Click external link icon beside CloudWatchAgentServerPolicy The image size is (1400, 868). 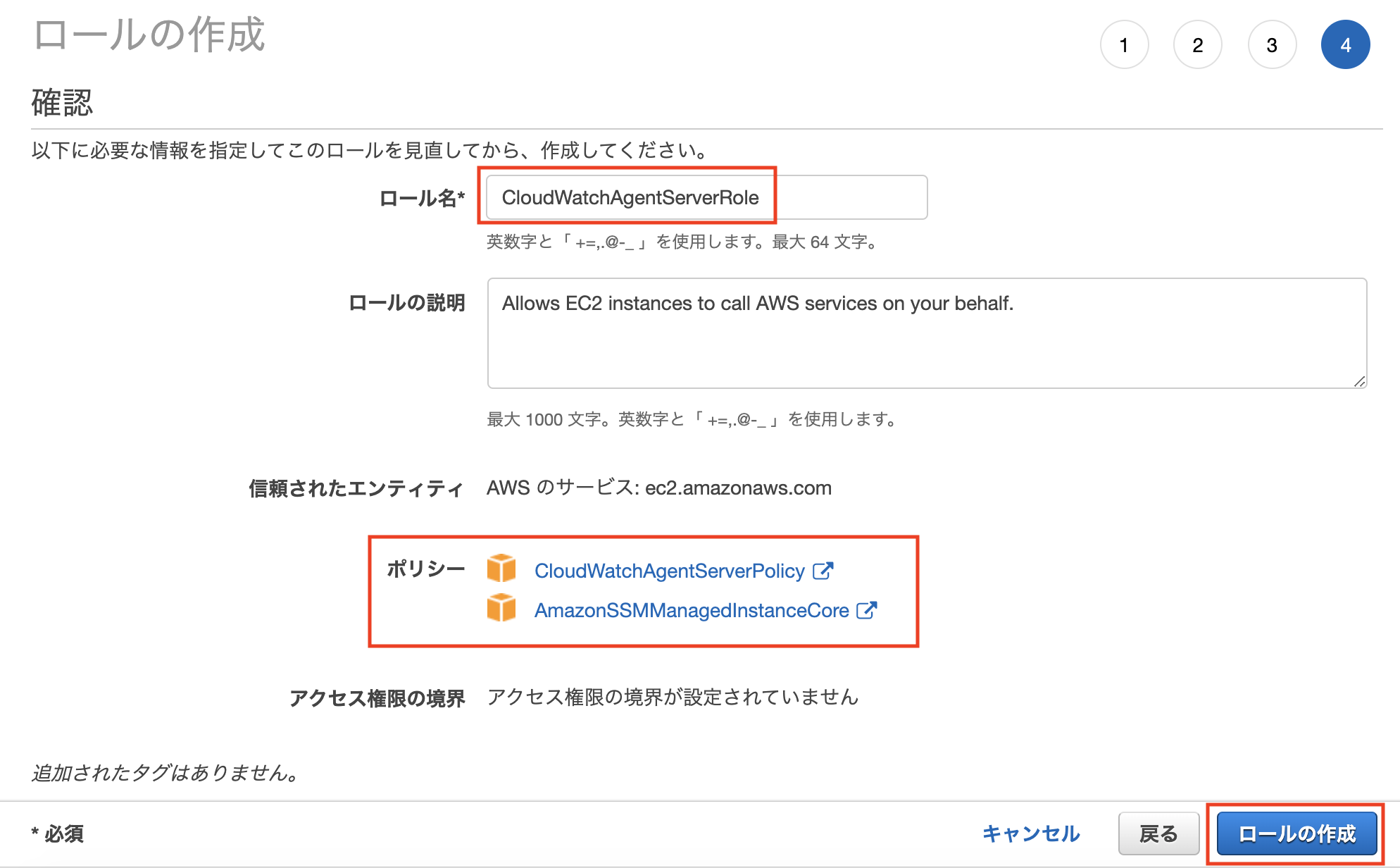[x=823, y=570]
